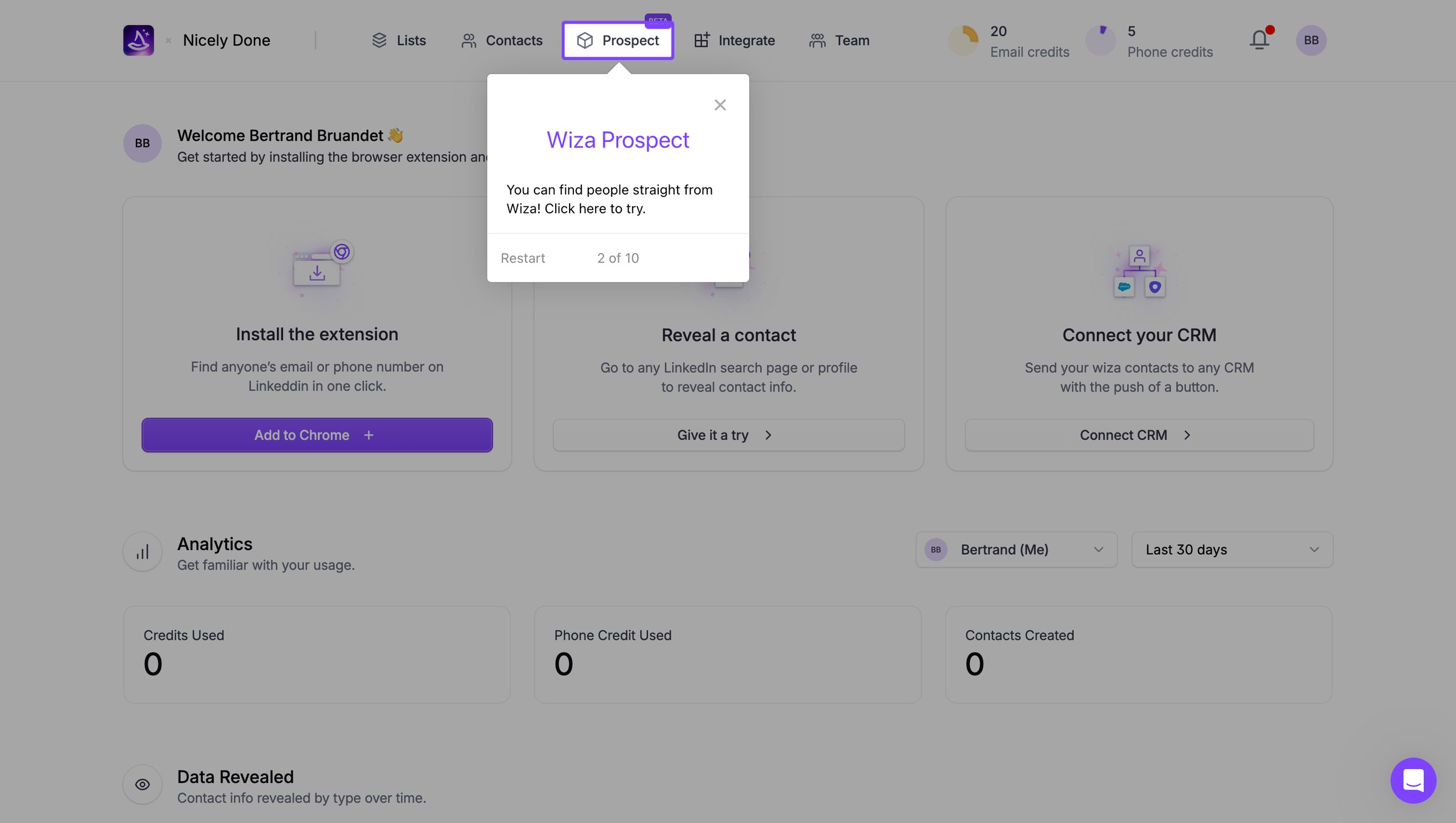Click the BB profile avatar in header
This screenshot has width=1456, height=823.
[1311, 40]
